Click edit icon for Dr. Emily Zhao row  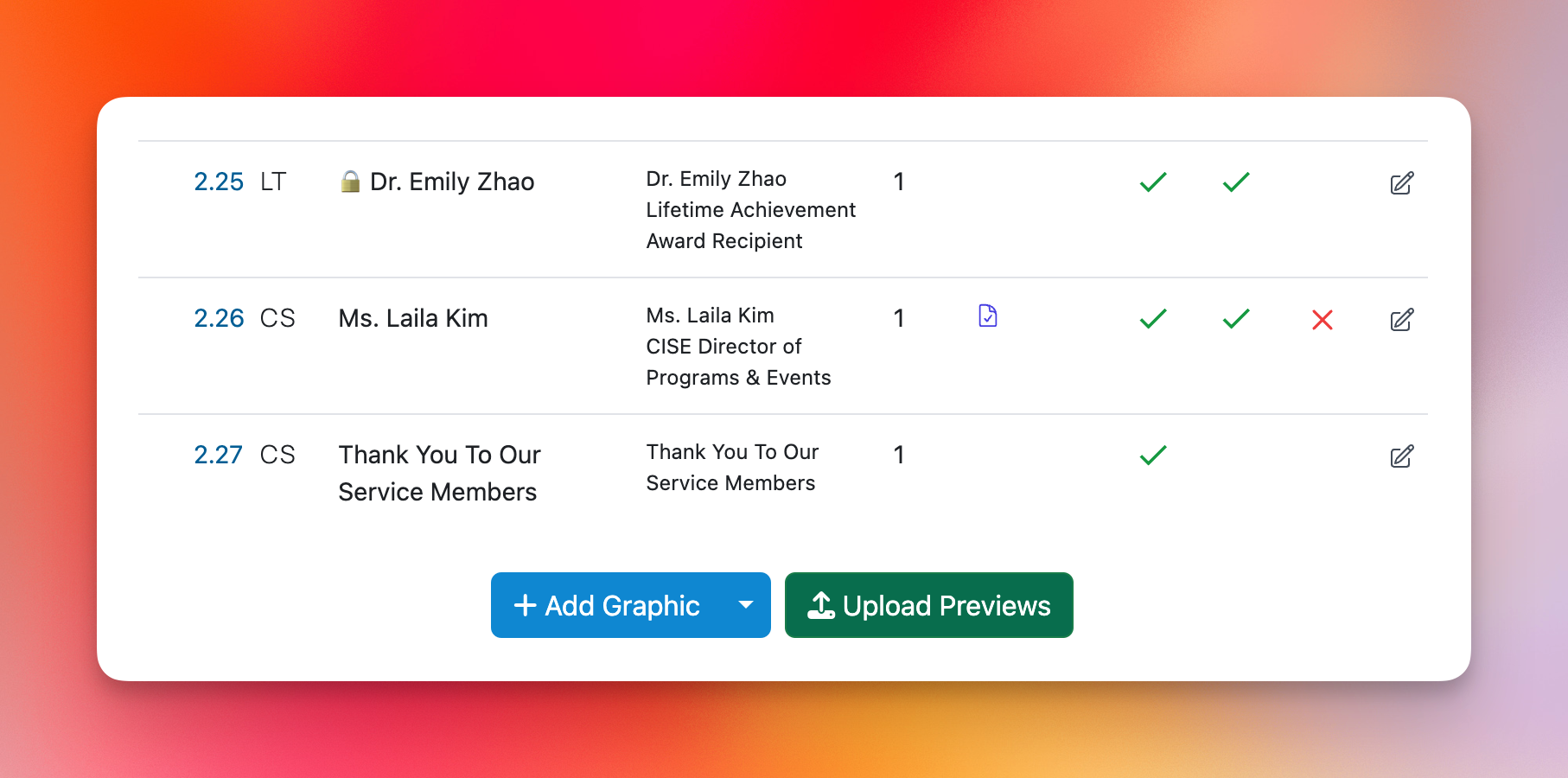point(1402,182)
